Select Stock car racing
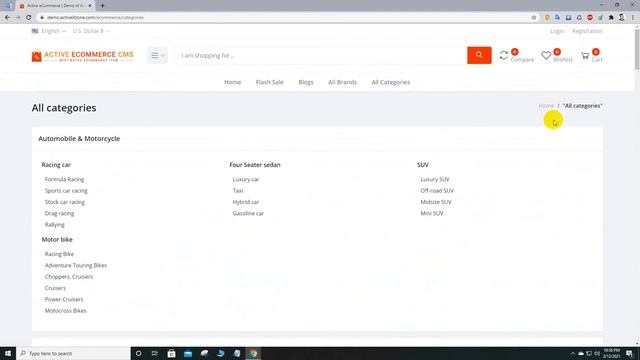 point(65,202)
